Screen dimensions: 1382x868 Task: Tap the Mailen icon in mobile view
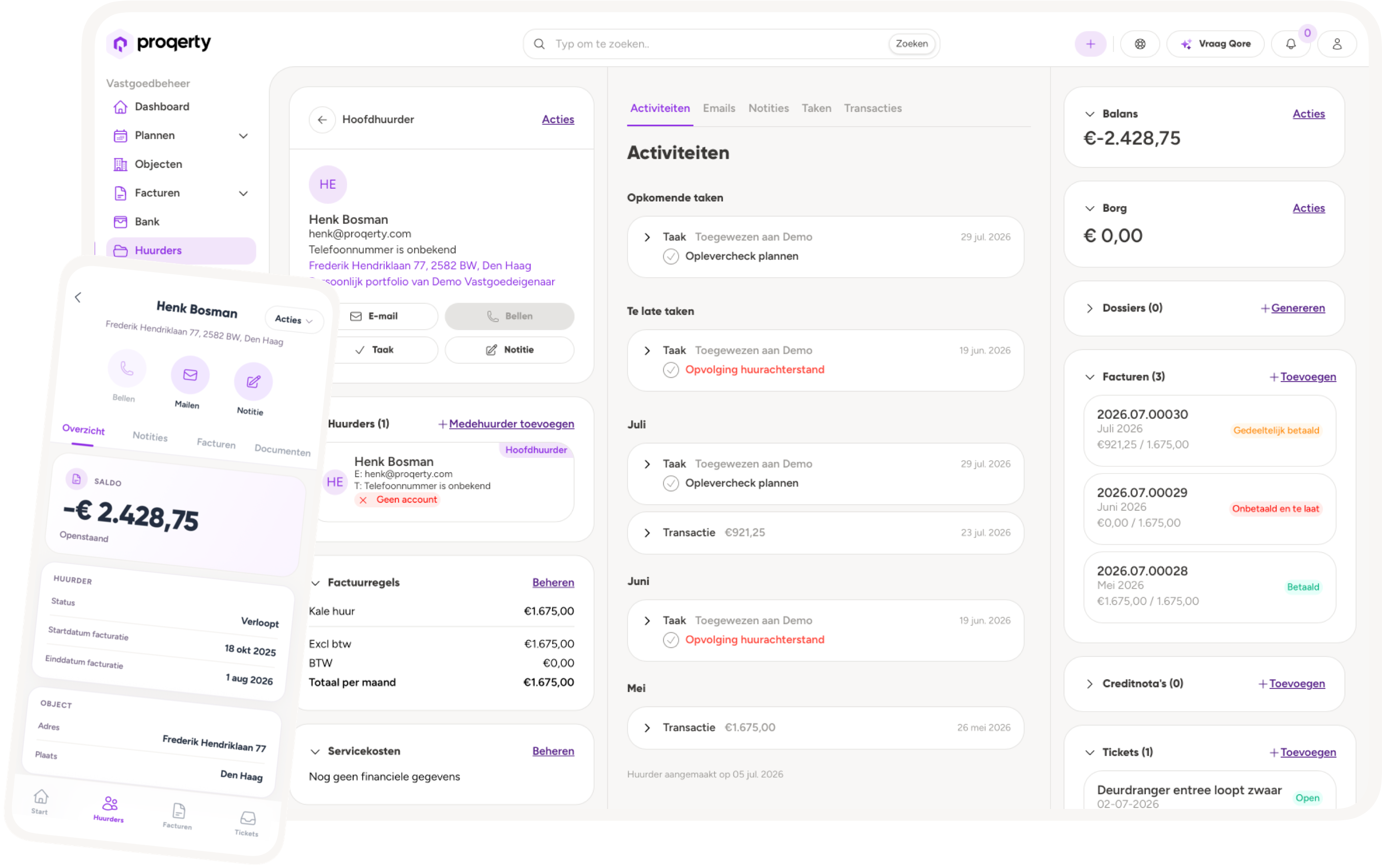pyautogui.click(x=190, y=374)
